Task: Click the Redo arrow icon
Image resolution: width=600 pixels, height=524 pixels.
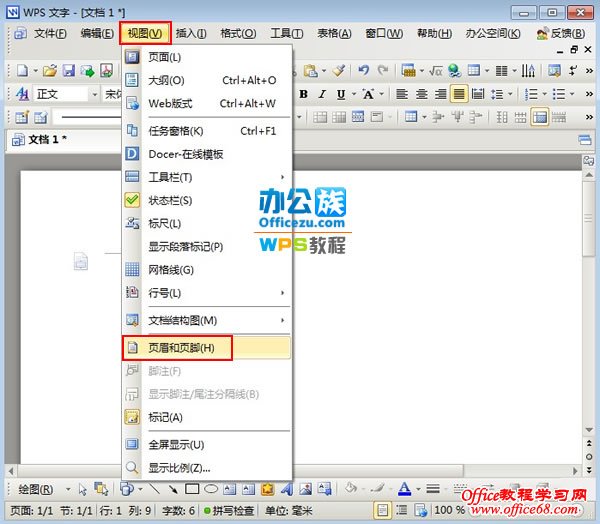Action: coord(382,70)
